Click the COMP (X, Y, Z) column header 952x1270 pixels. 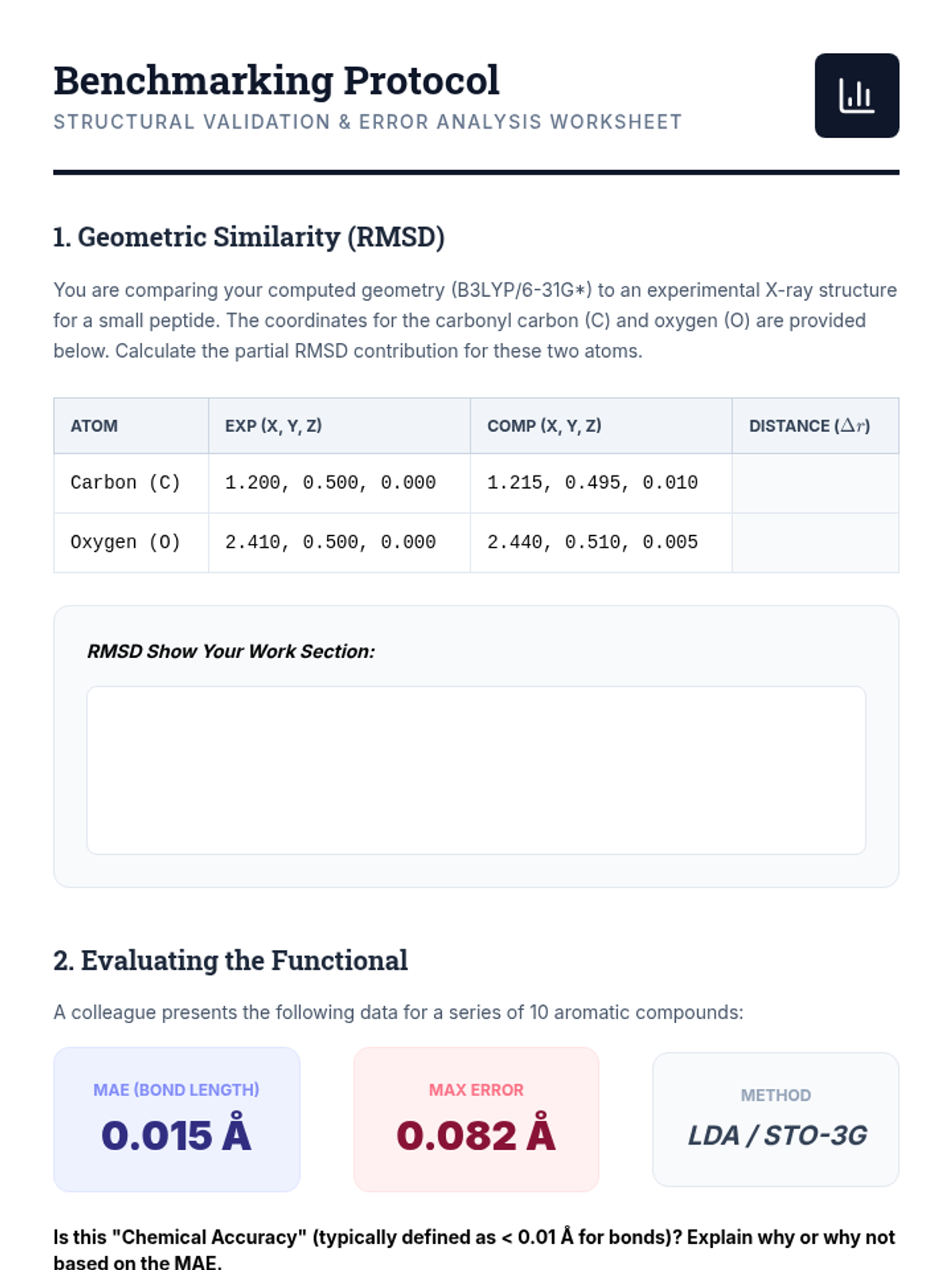[x=544, y=426]
